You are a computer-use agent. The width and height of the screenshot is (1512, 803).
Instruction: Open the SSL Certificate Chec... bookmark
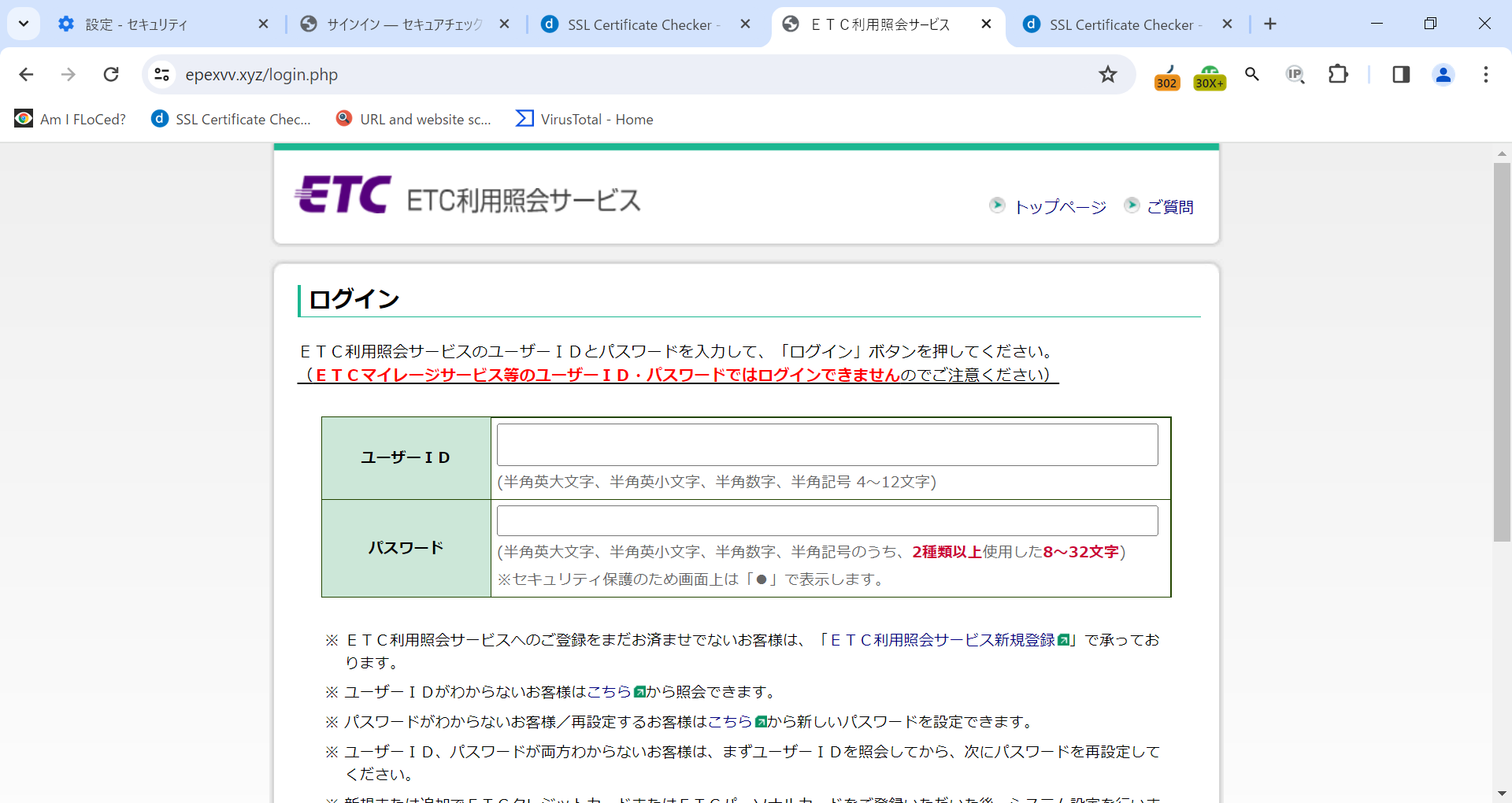click(x=231, y=119)
